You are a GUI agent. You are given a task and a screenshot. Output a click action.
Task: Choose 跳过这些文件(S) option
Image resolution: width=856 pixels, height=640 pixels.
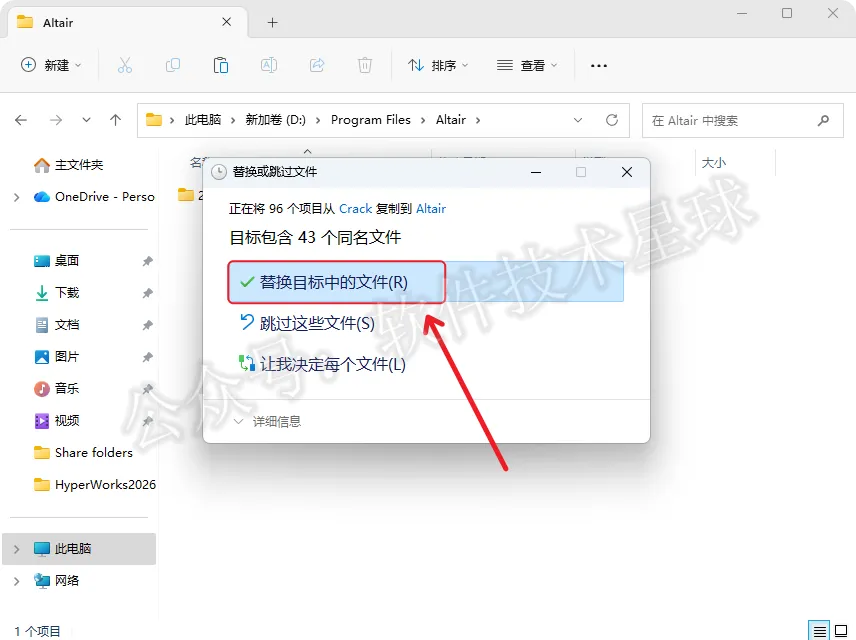coord(307,323)
